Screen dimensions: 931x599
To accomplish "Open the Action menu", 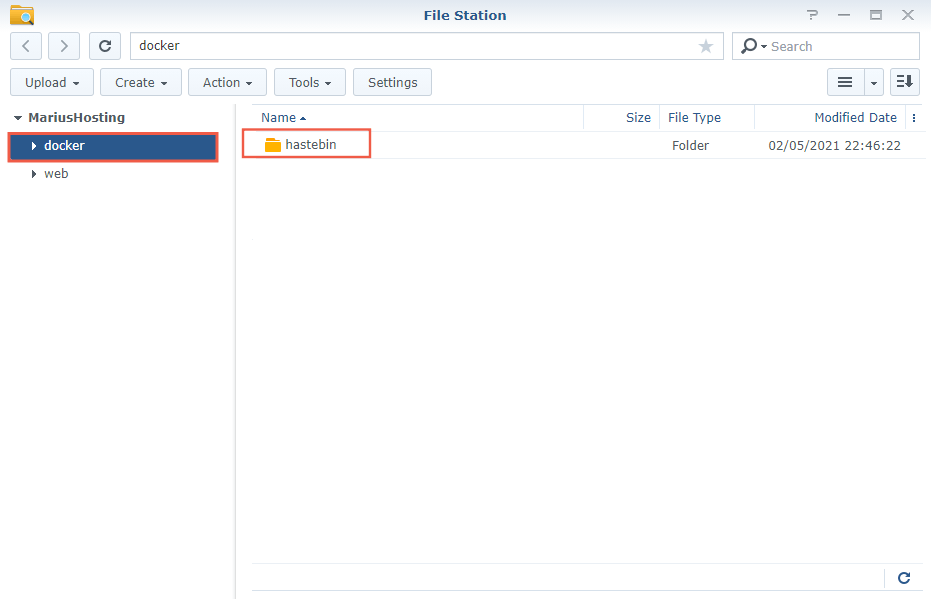I will (227, 81).
